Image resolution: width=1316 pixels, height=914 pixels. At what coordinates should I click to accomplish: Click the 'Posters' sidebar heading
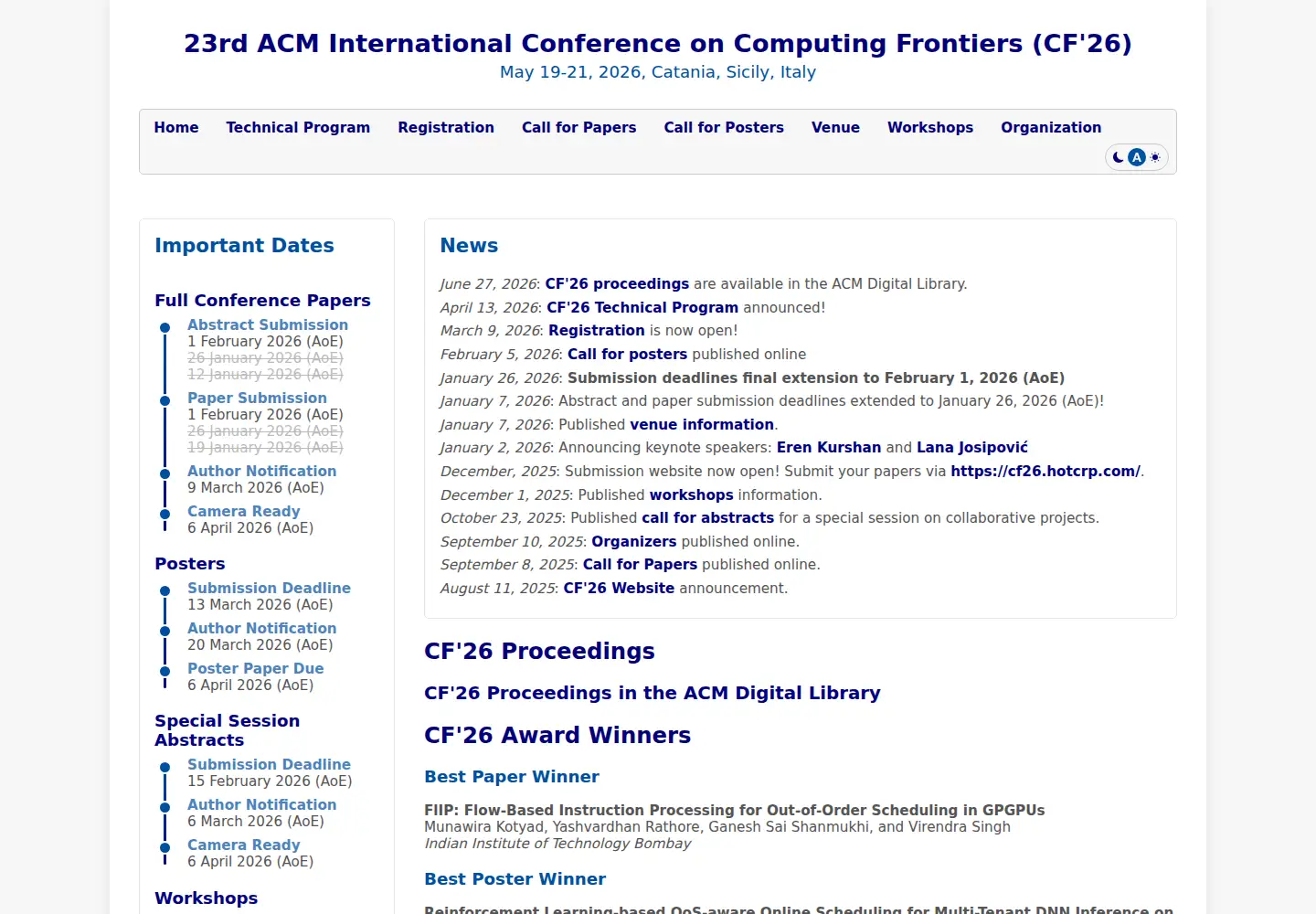pos(190,564)
